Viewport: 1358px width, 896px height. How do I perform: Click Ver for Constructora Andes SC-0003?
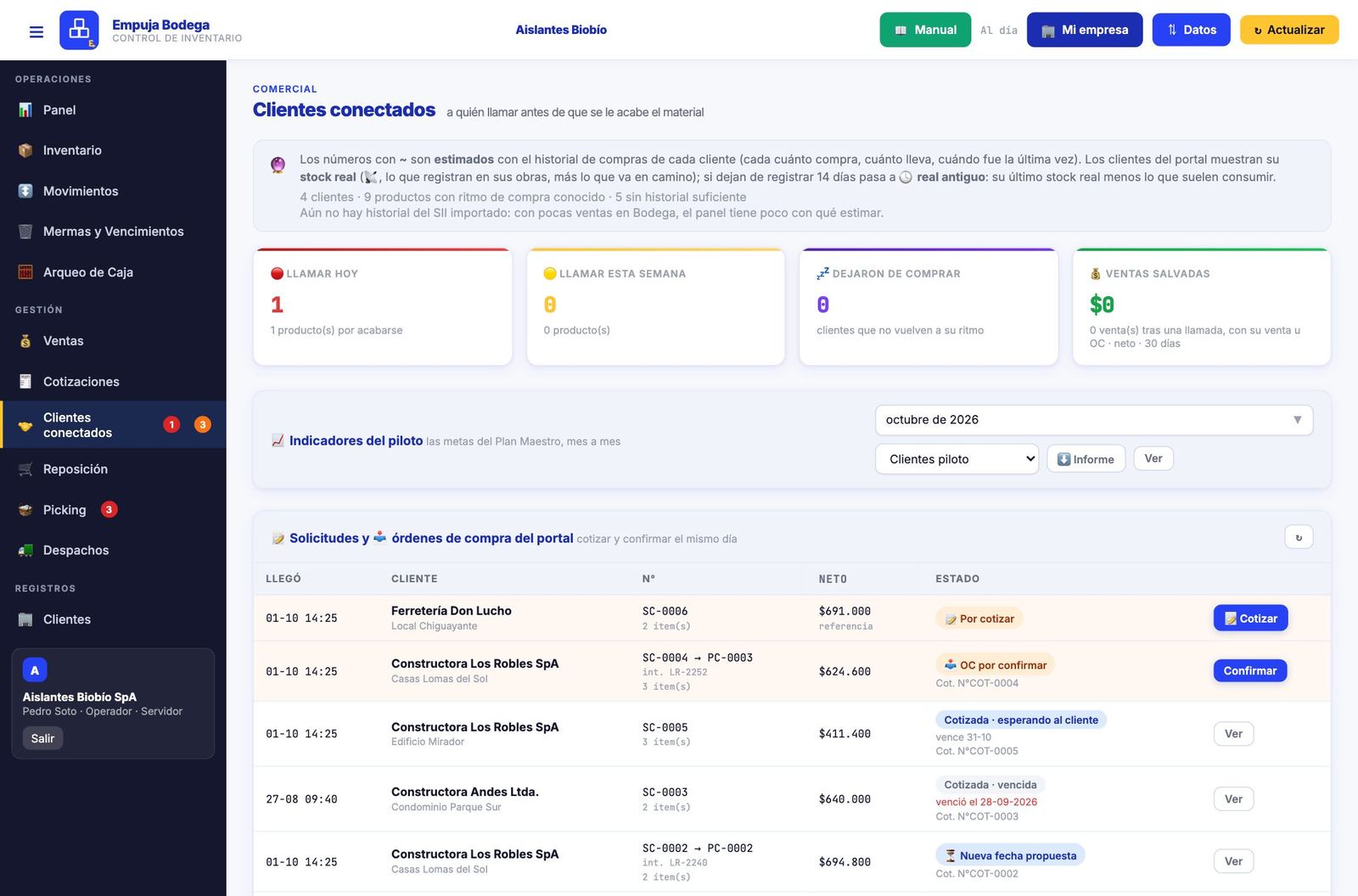(1233, 799)
